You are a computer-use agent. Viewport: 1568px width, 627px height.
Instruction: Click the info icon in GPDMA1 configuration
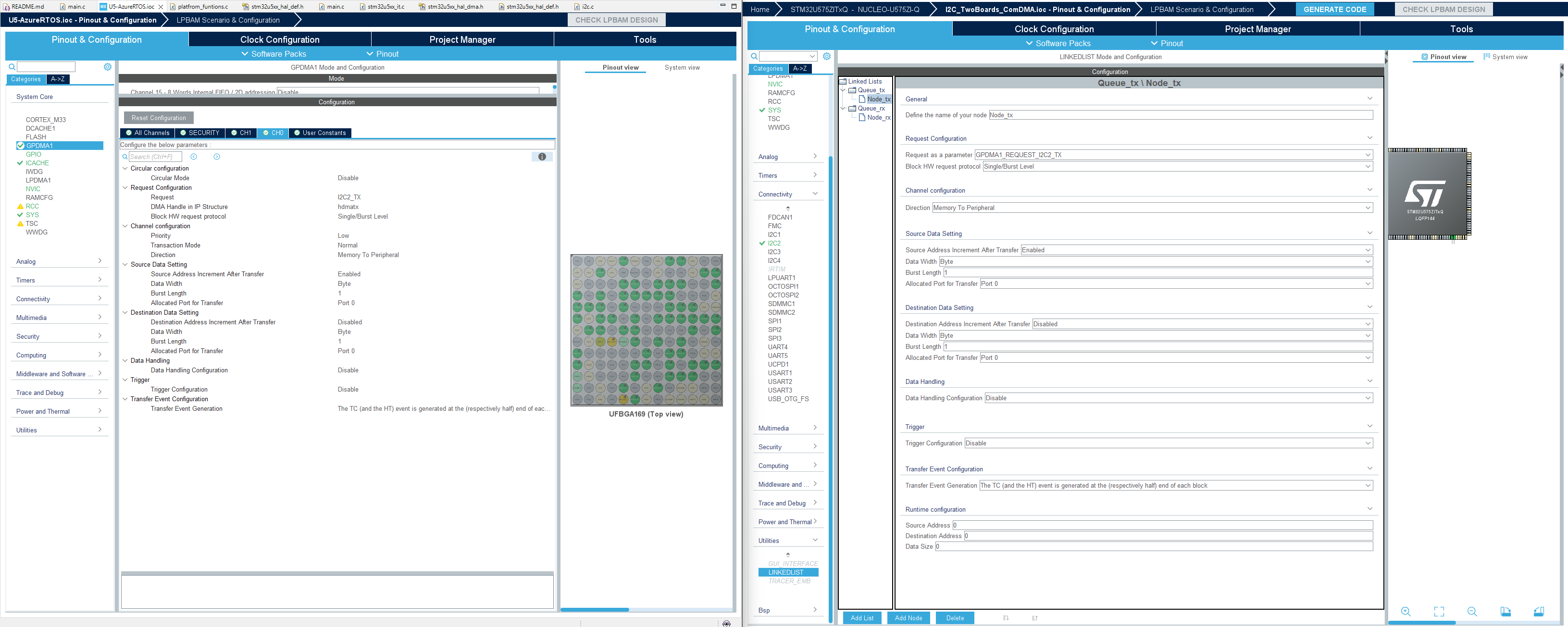pos(542,156)
